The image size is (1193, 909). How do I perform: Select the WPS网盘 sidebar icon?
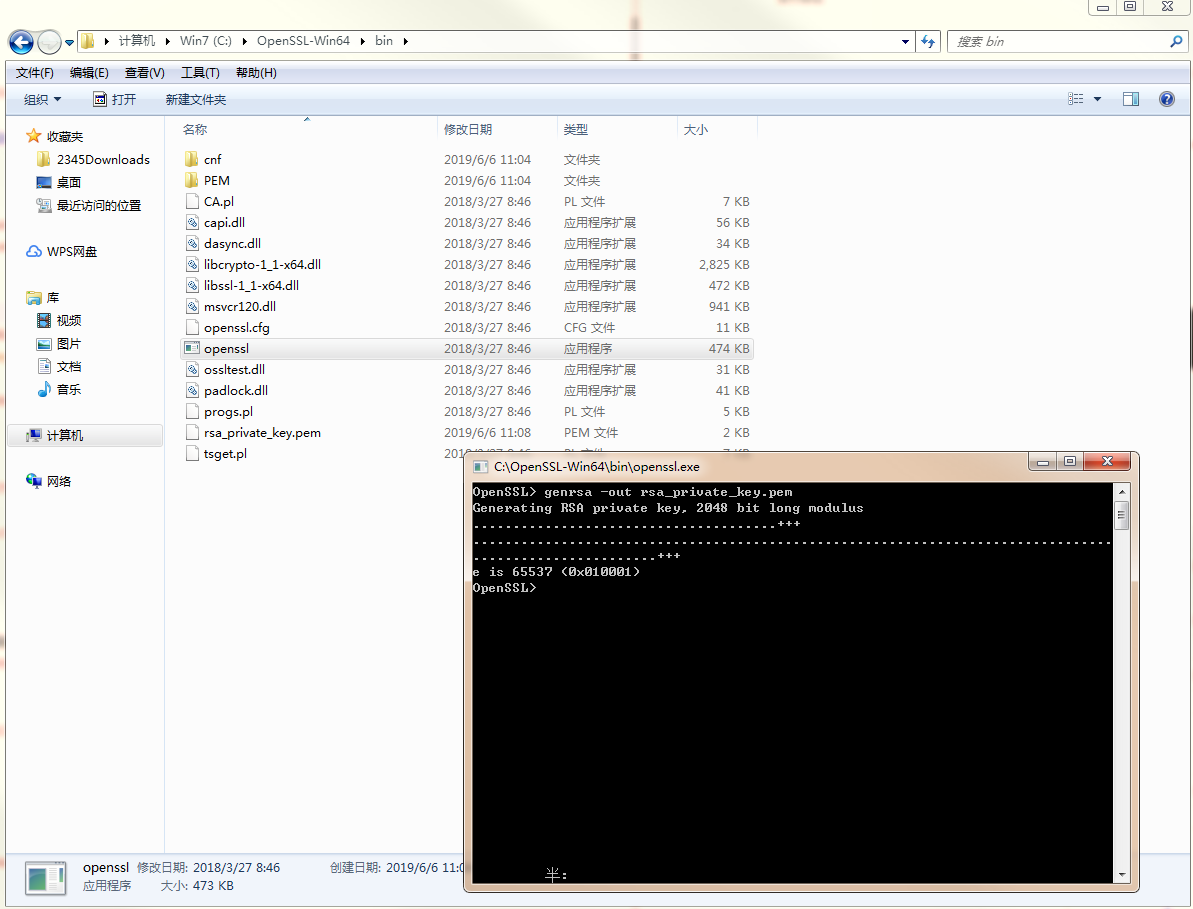35,252
